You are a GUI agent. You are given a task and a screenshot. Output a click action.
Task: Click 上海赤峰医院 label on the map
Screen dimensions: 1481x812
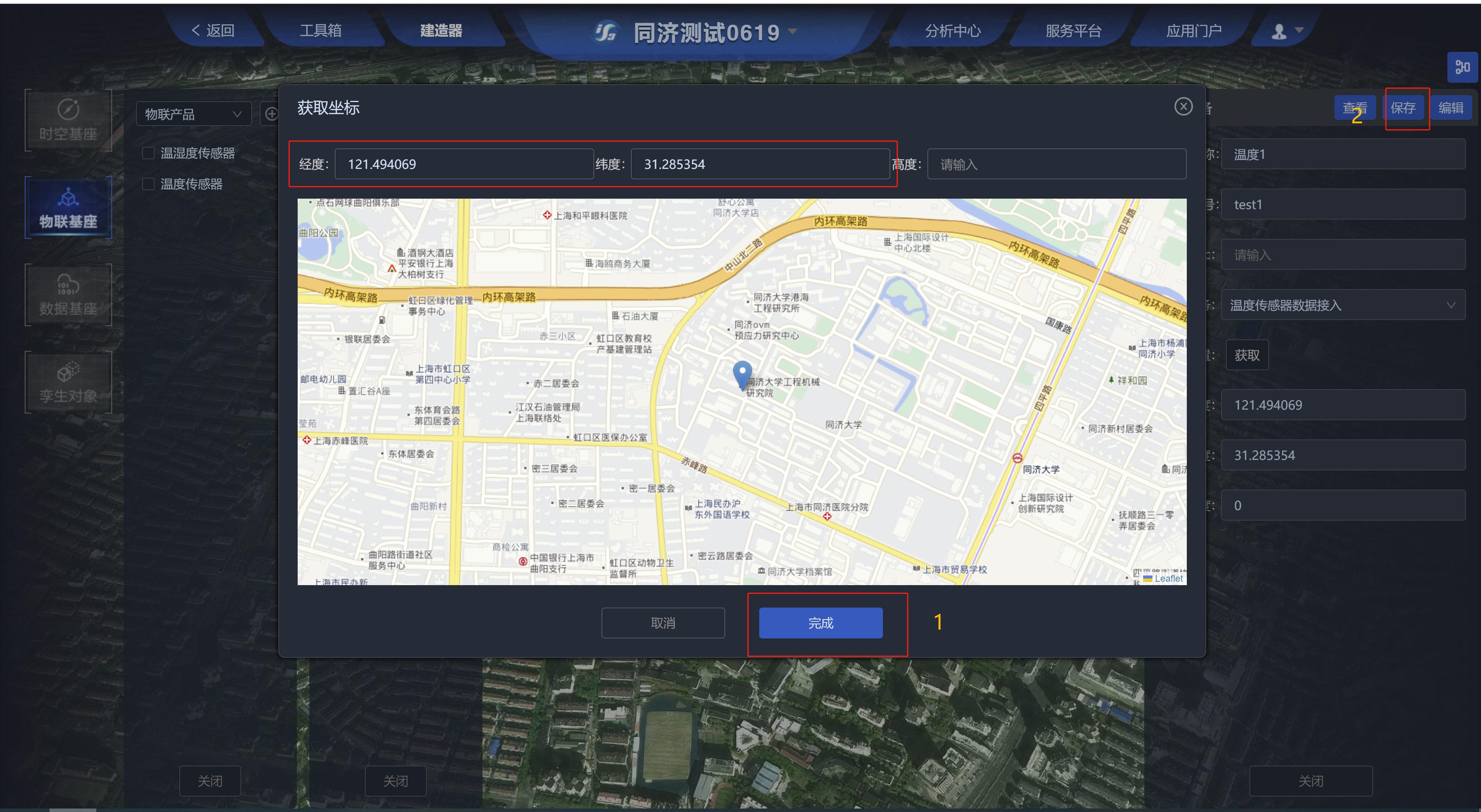(340, 440)
